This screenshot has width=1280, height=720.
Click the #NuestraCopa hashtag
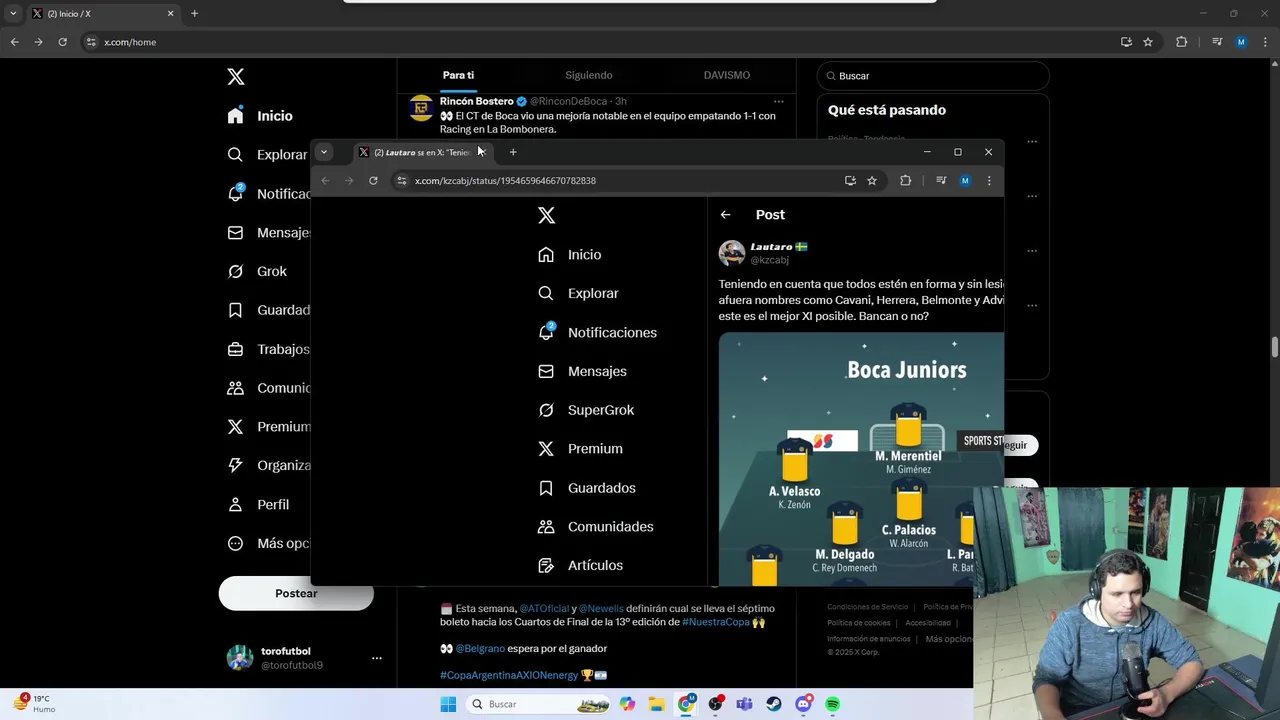(x=716, y=622)
